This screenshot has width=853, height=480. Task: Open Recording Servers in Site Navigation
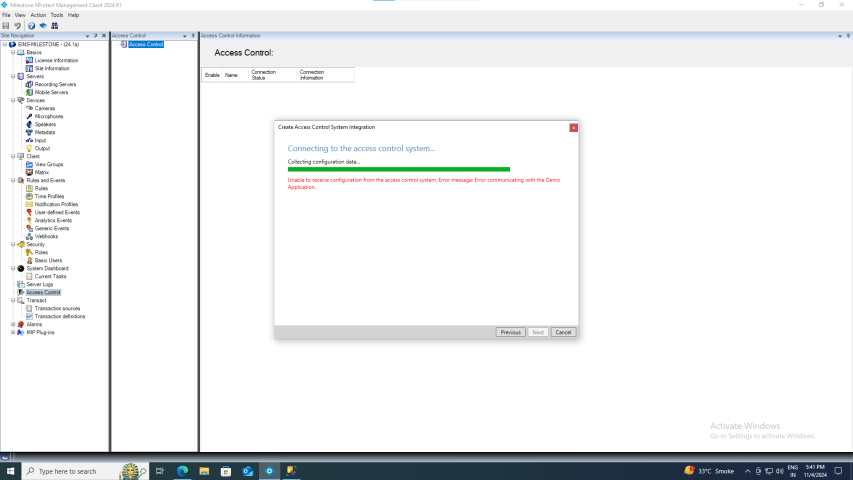click(55, 84)
